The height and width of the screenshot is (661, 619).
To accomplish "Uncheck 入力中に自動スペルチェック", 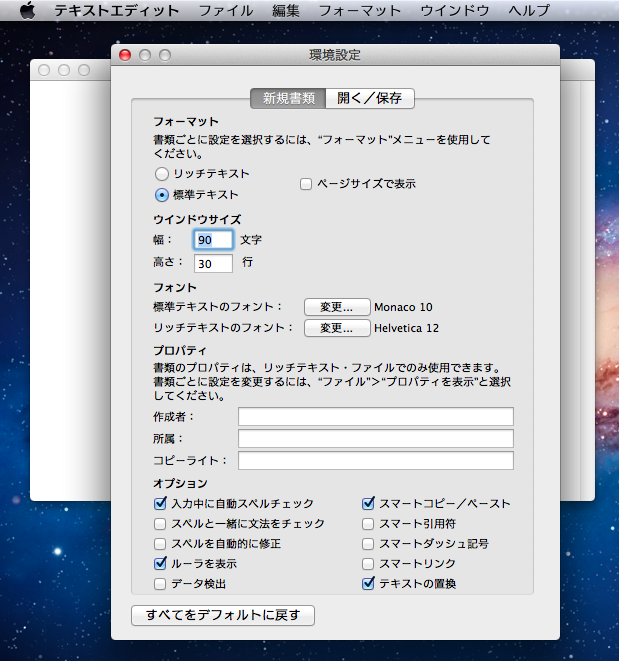I will click(x=160, y=503).
